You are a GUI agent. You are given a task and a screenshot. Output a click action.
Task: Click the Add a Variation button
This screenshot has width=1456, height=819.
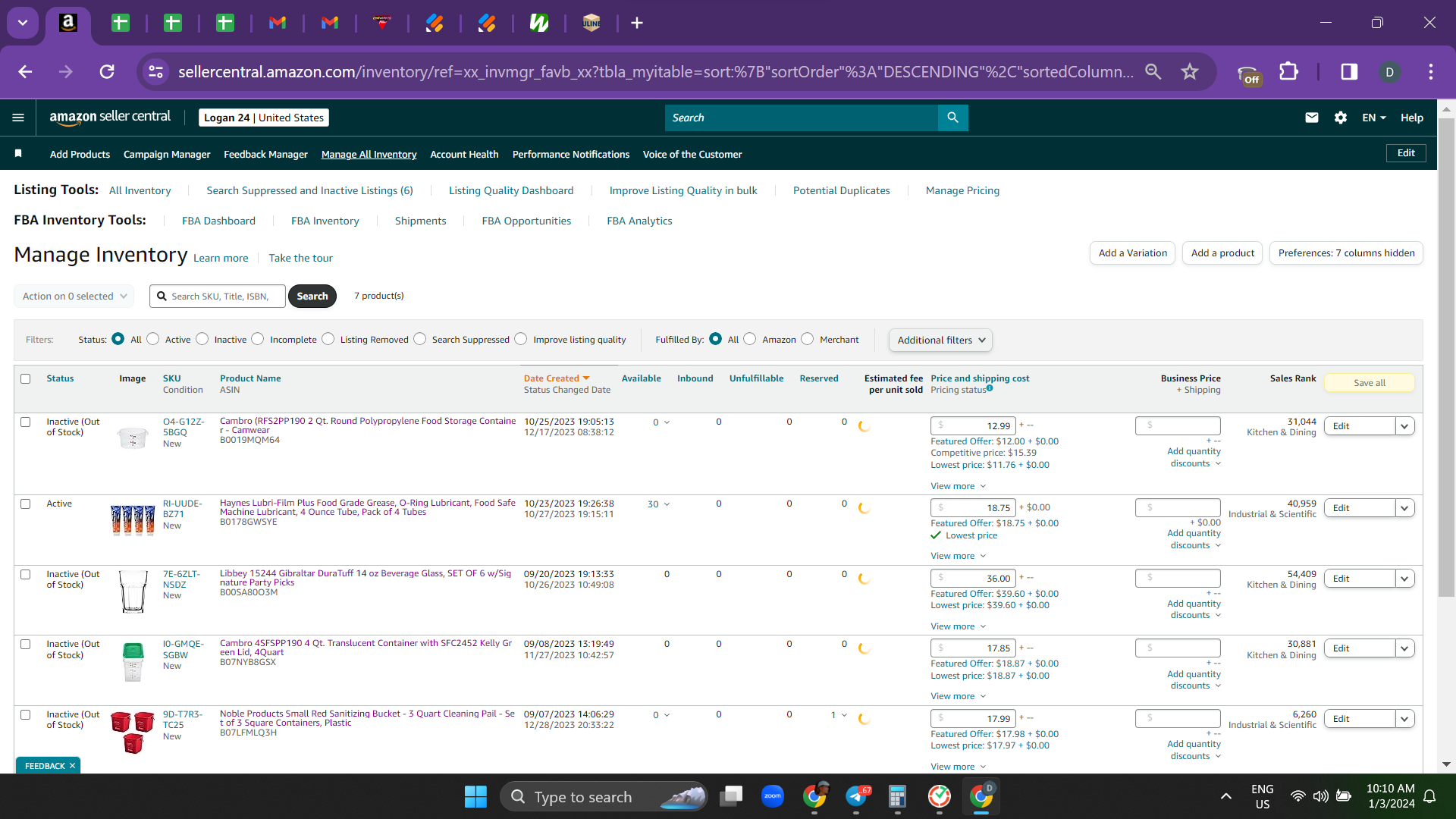click(x=1133, y=253)
